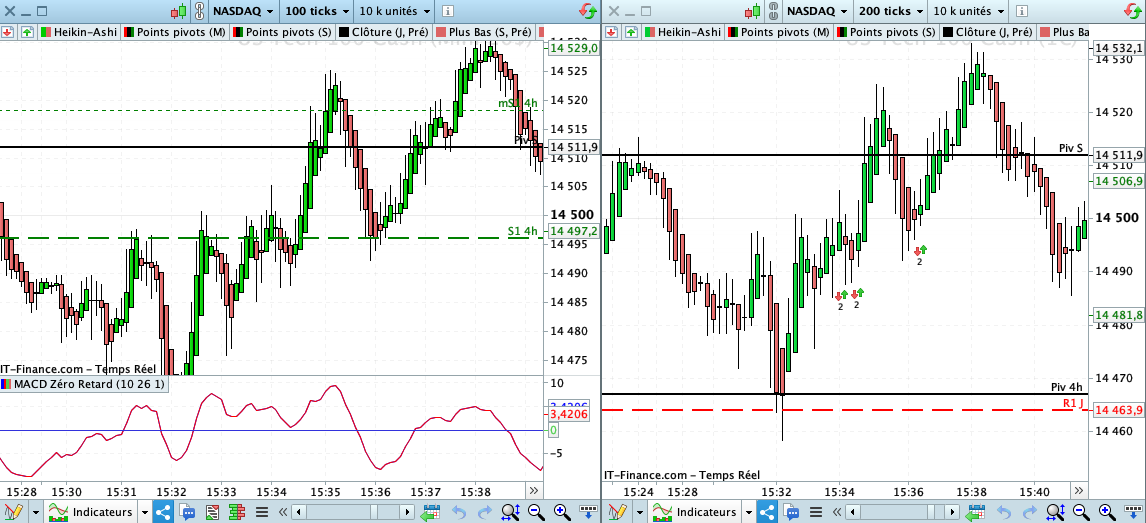Screen dimensions: 1146x523
Task: Click the calendar go-to-date icon in left chart
Action: 430,512
